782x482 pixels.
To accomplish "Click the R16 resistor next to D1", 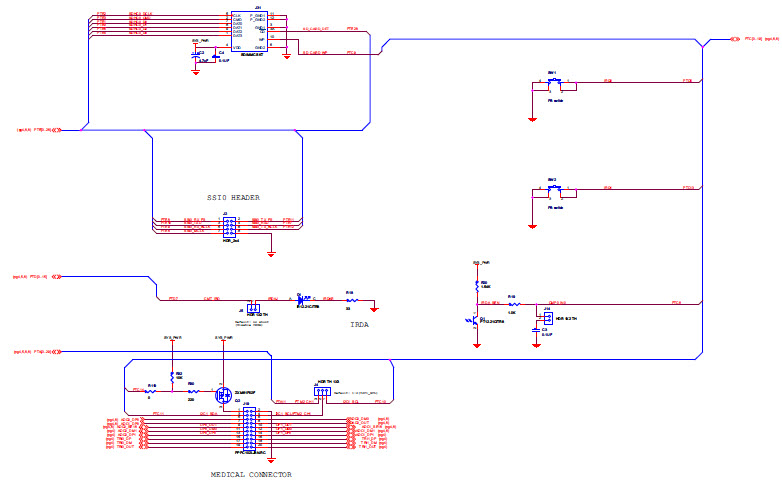I will point(351,299).
